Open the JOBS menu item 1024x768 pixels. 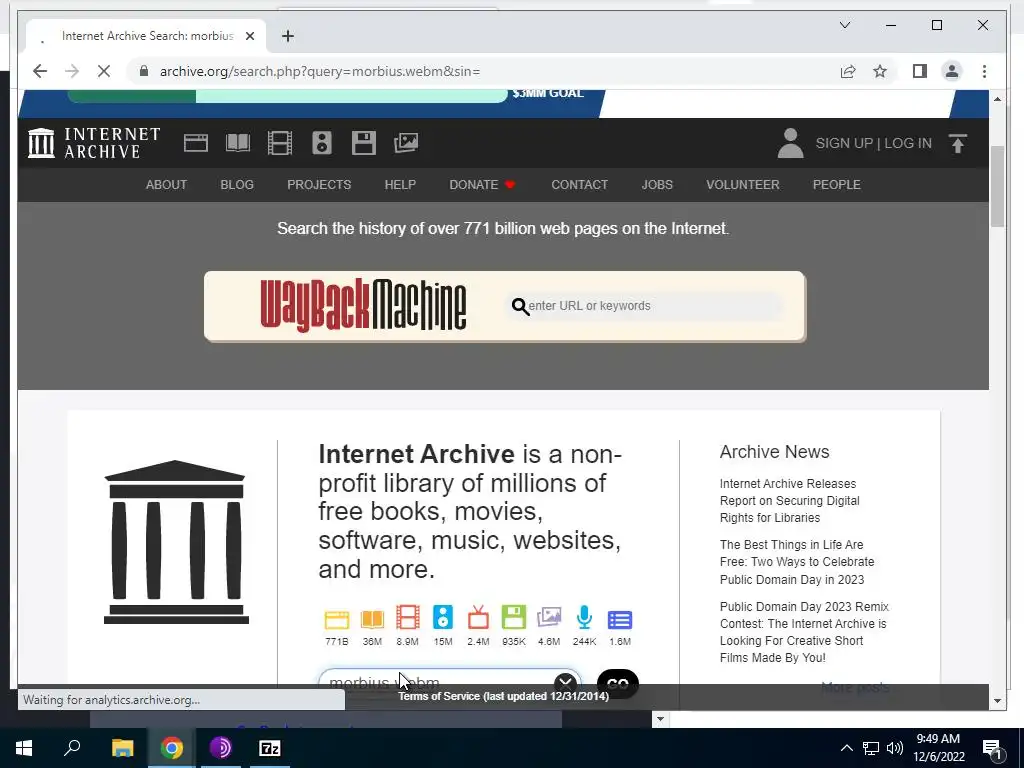click(657, 185)
